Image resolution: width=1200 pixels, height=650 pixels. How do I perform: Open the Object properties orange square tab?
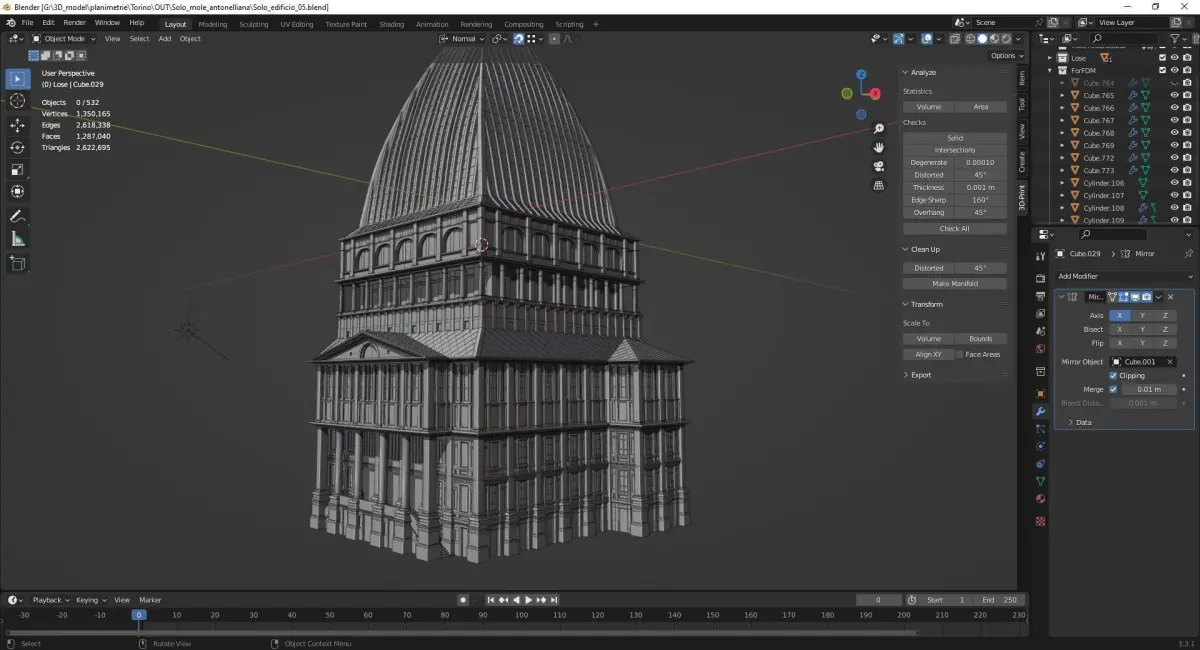point(1040,393)
